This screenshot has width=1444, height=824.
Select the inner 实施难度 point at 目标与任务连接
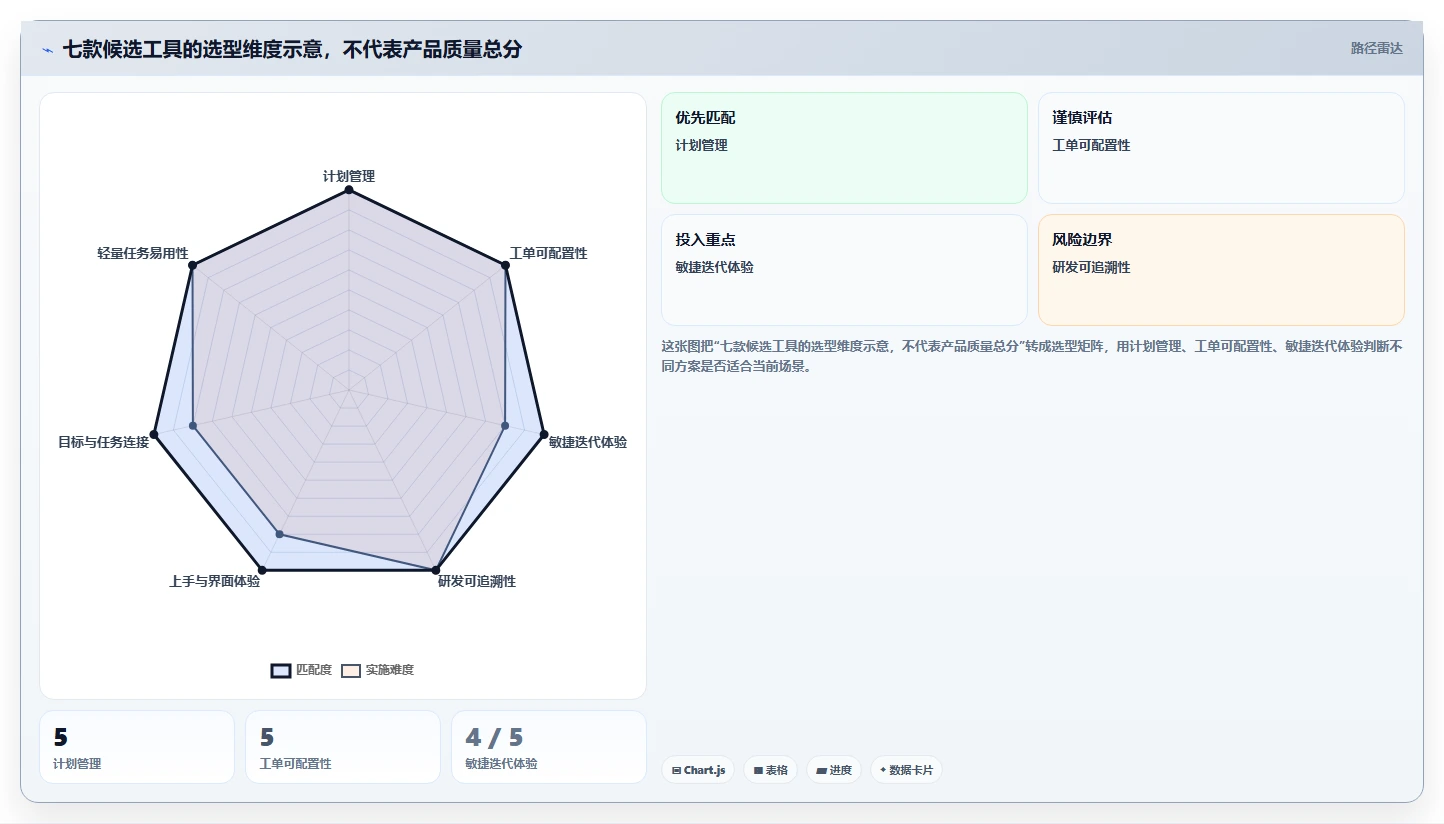tap(193, 426)
